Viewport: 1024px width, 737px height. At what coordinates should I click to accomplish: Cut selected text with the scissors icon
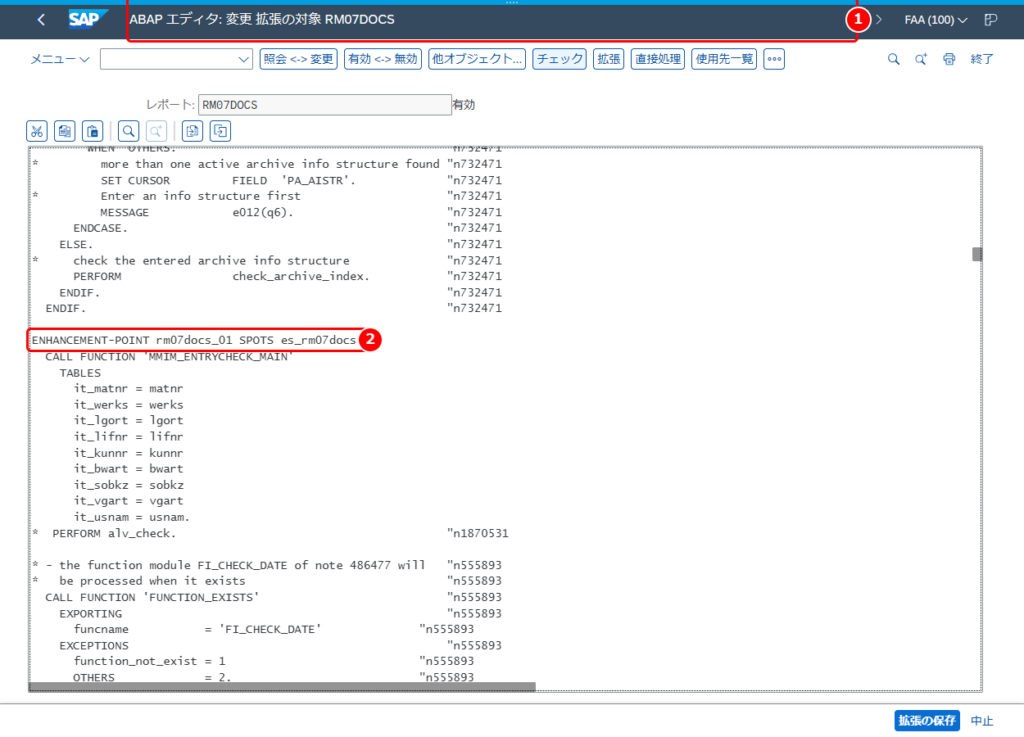pyautogui.click(x=37, y=131)
